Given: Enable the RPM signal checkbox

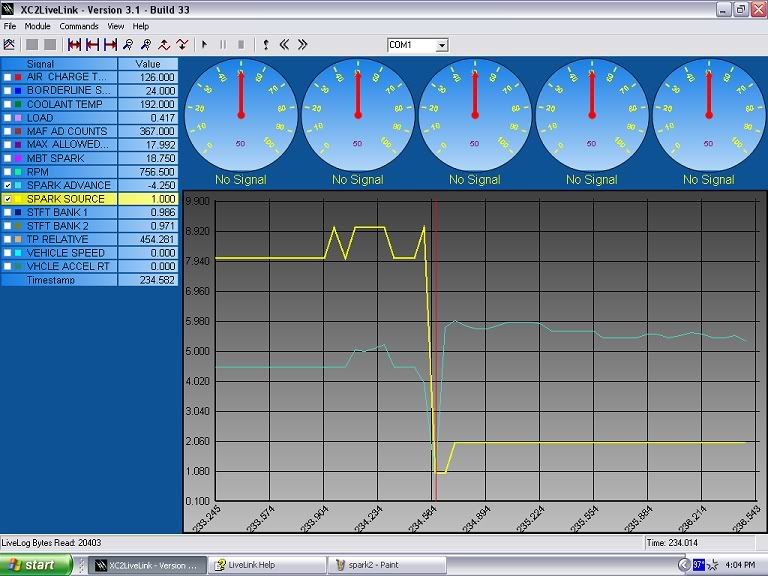Looking at the screenshot, I should [x=8, y=171].
